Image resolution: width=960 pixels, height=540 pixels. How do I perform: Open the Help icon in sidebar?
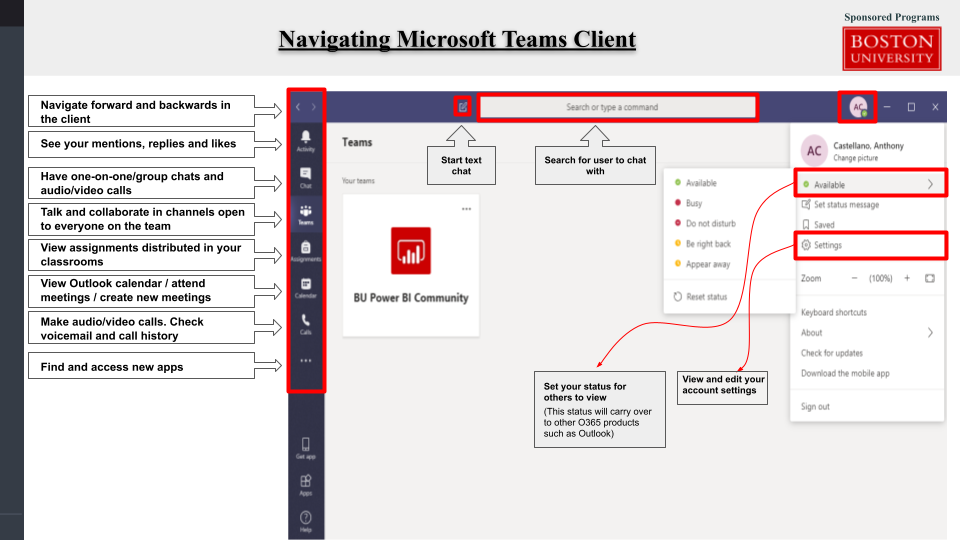point(306,520)
